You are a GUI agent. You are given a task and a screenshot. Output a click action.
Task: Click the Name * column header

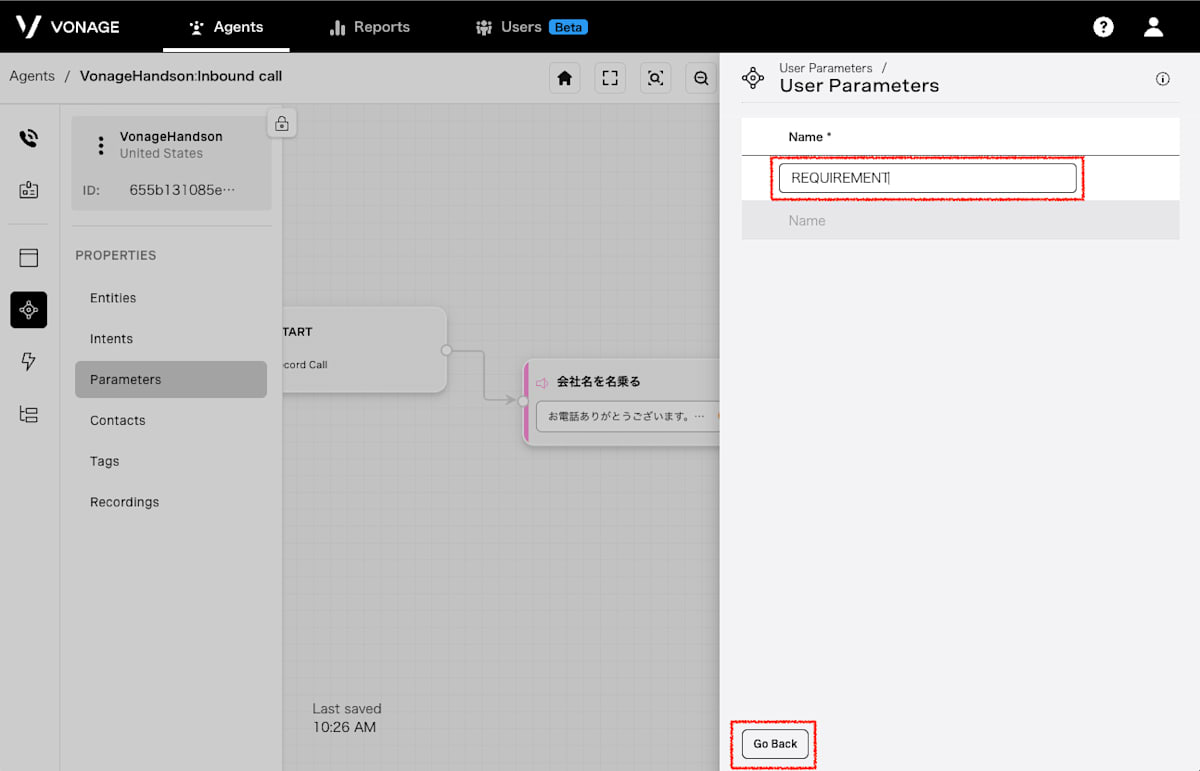(810, 137)
